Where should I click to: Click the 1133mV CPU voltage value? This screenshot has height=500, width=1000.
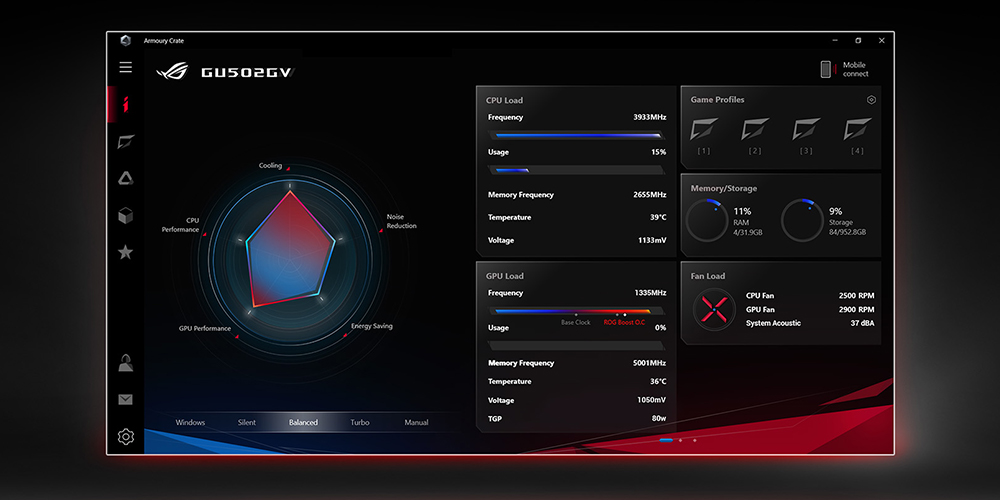click(x=652, y=240)
